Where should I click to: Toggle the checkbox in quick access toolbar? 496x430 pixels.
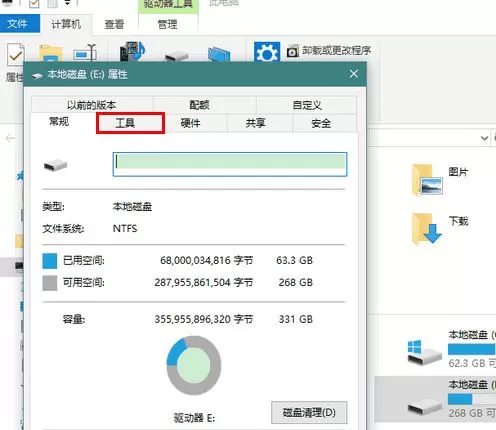(x=34, y=3)
